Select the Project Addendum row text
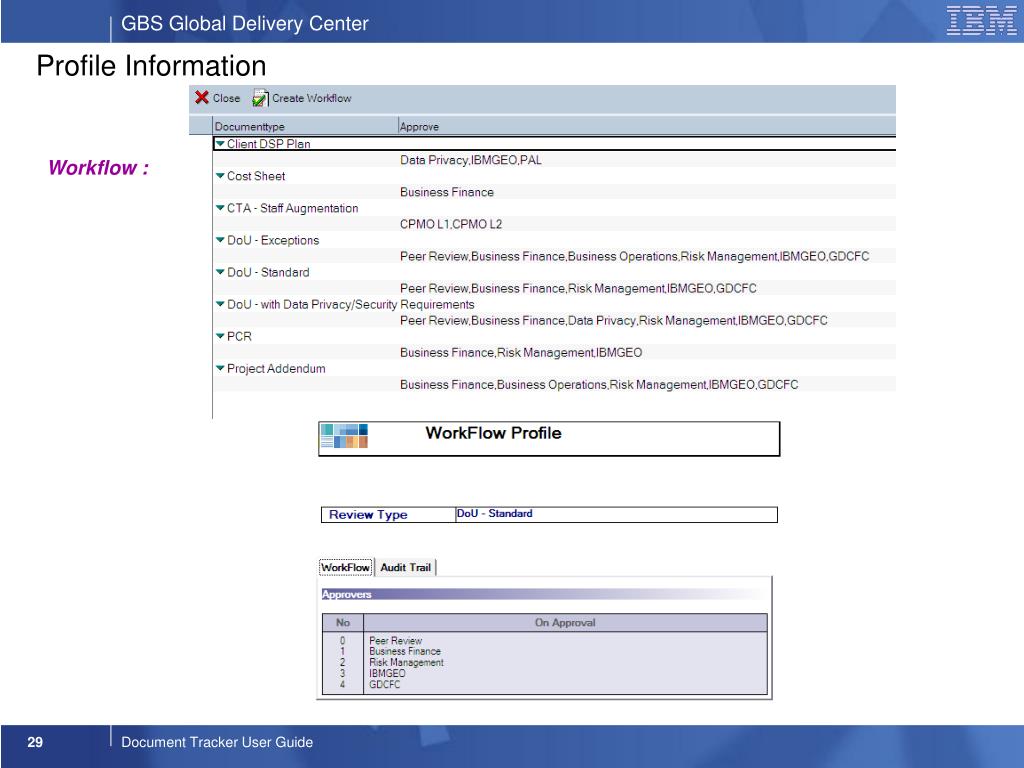The height and width of the screenshot is (768, 1024). 276,368
